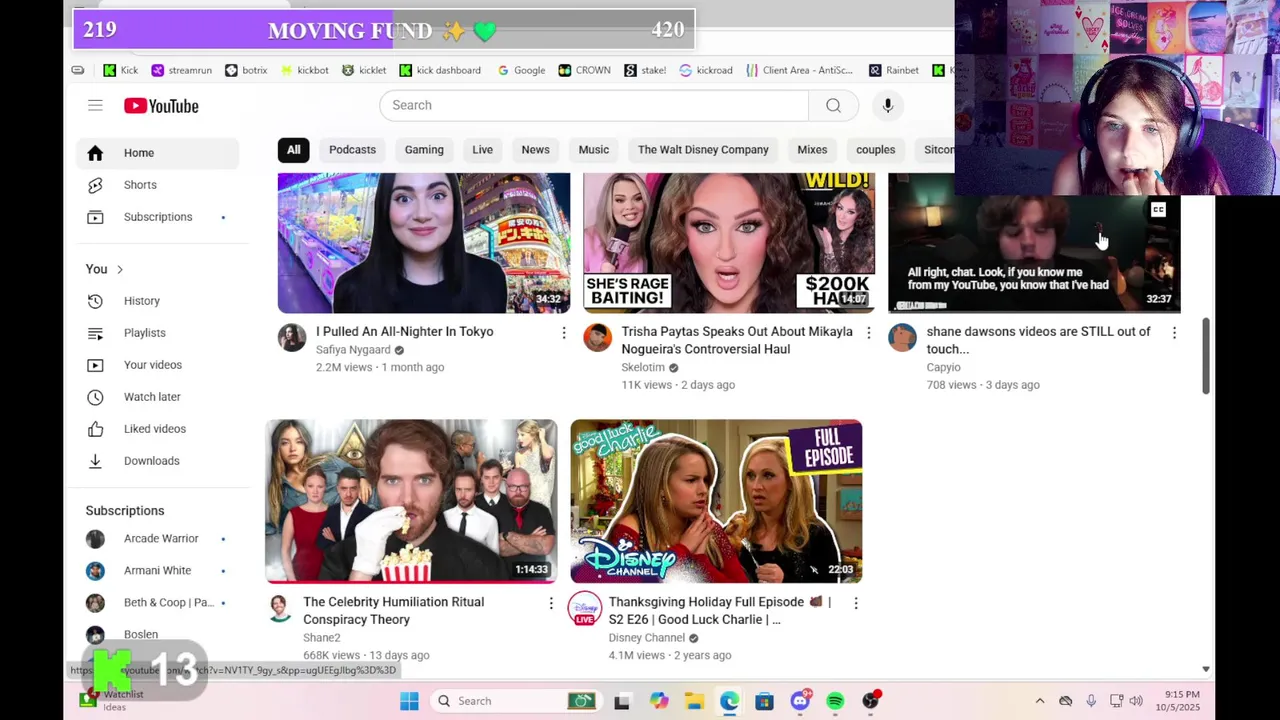Open Safiya Nygaard channel avatar
The height and width of the screenshot is (720, 1280).
coord(292,338)
